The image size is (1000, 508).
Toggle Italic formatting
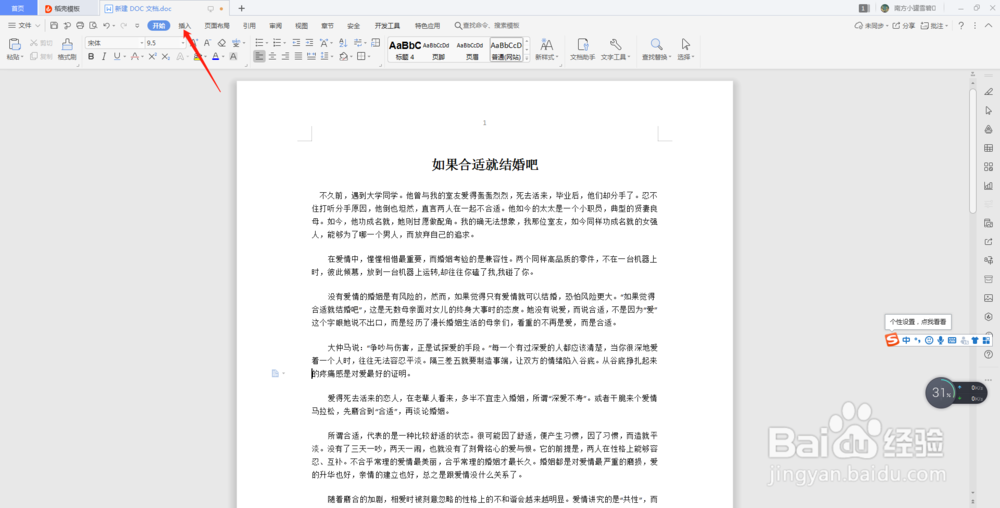[103, 57]
